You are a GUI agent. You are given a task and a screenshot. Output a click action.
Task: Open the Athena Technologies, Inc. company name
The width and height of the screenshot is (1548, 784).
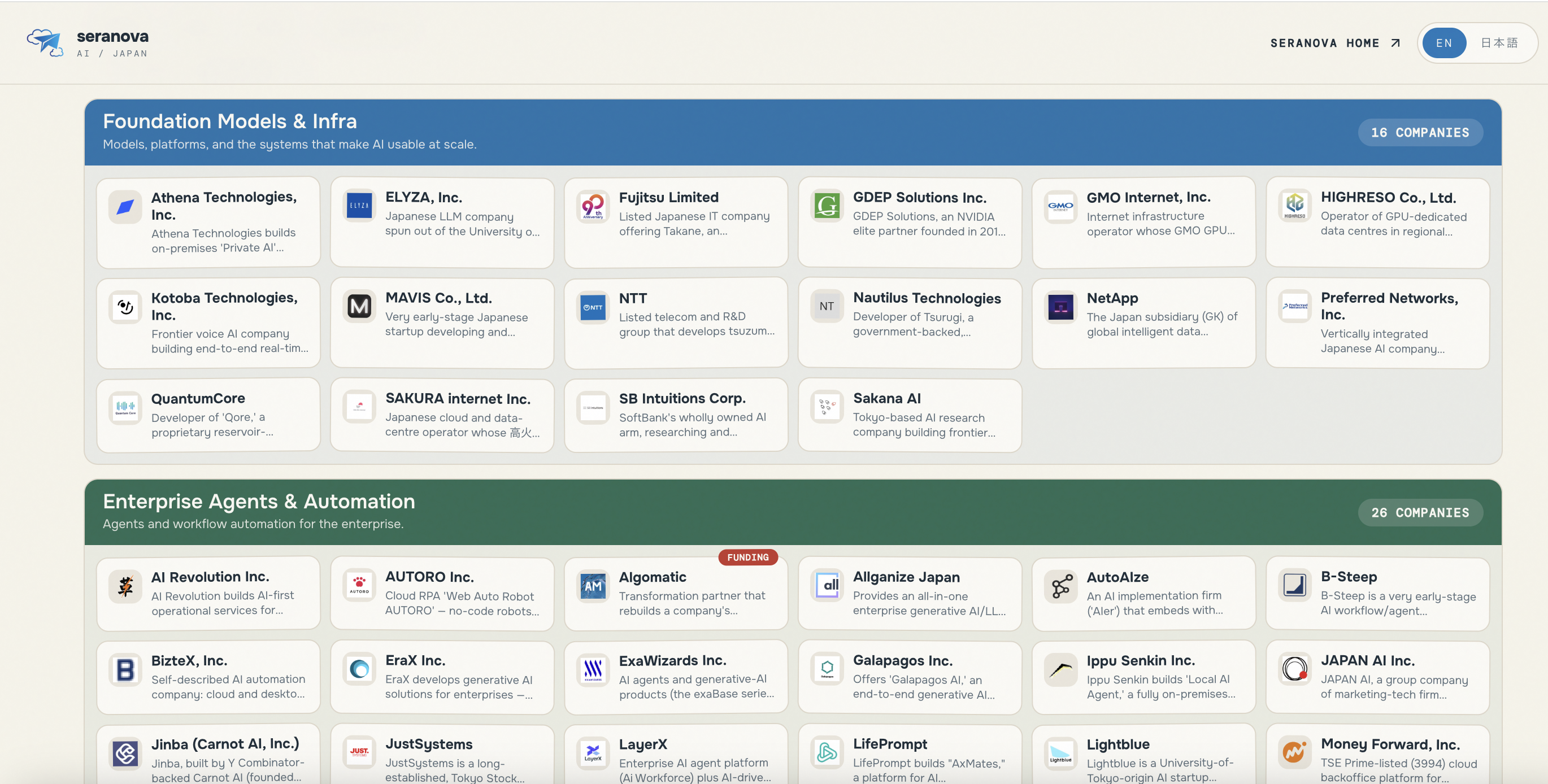pos(224,206)
